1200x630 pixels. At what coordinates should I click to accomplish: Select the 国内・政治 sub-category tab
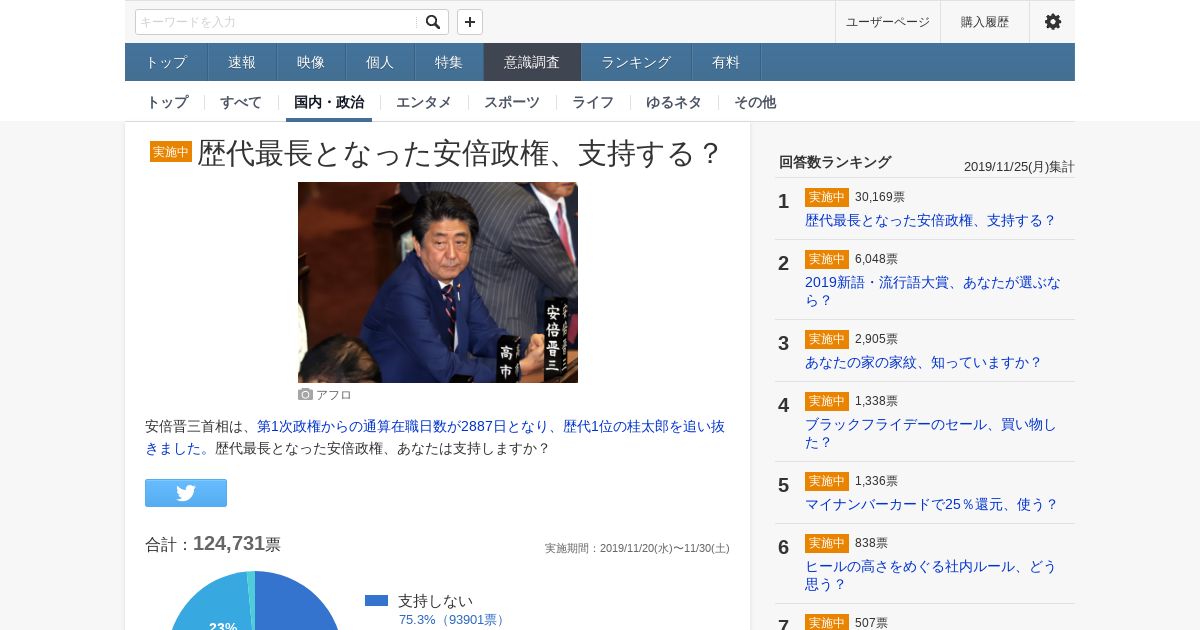click(x=329, y=102)
